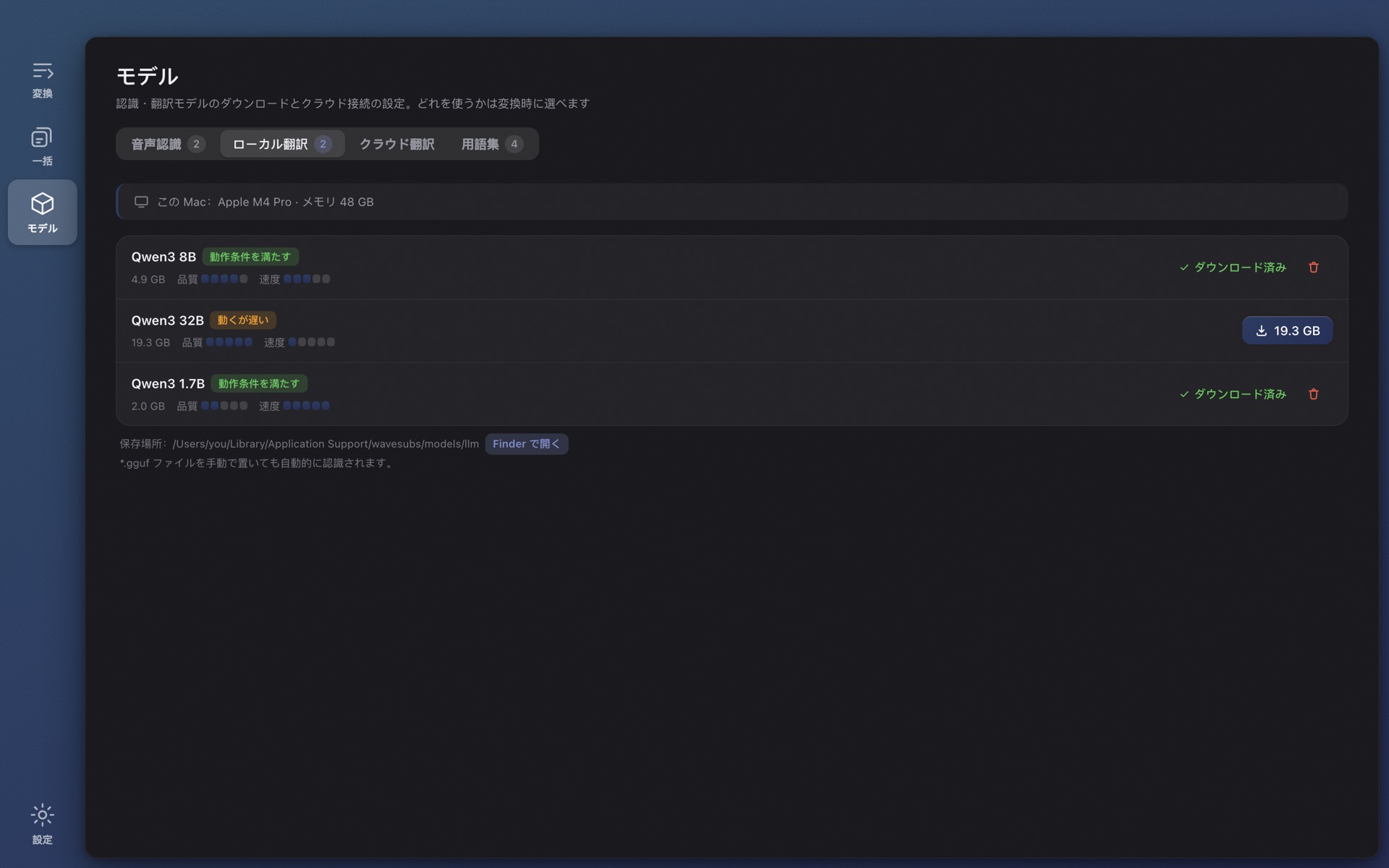1389x868 pixels.
Task: Select the ローカル翻訳 tab
Action: [x=282, y=144]
